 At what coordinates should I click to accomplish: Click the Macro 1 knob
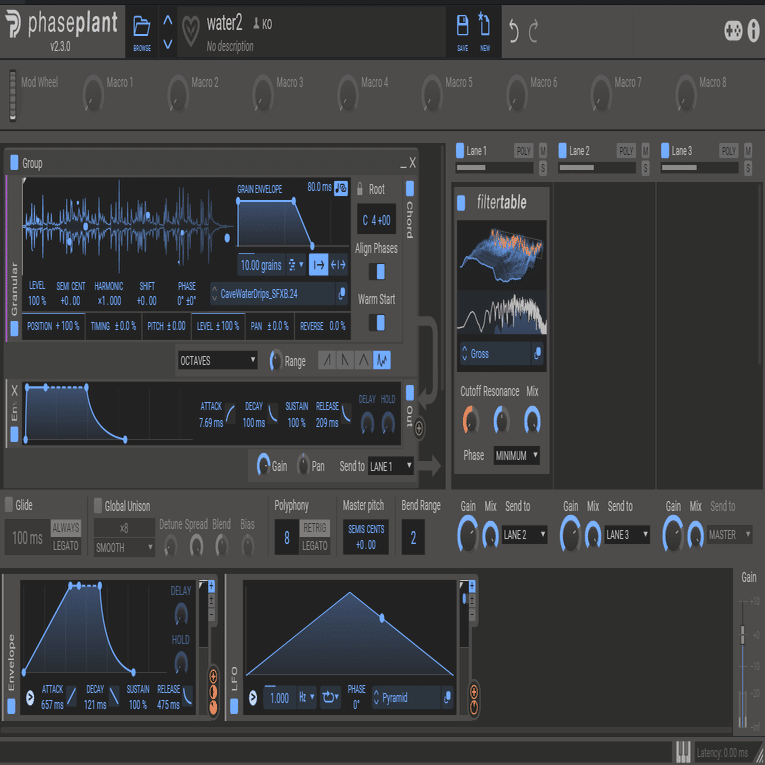click(93, 94)
